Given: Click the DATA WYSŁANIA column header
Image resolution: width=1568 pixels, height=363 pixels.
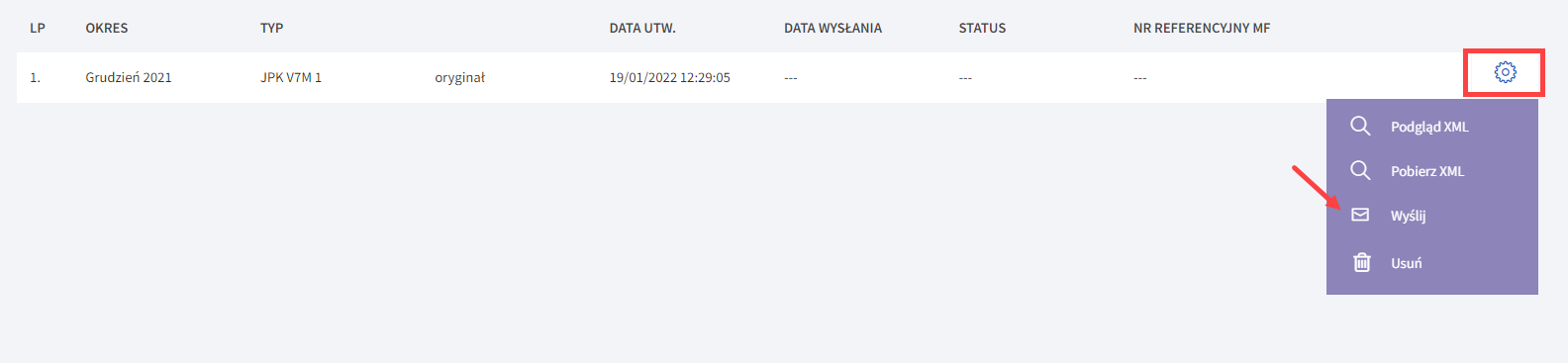Looking at the screenshot, I should tap(833, 28).
